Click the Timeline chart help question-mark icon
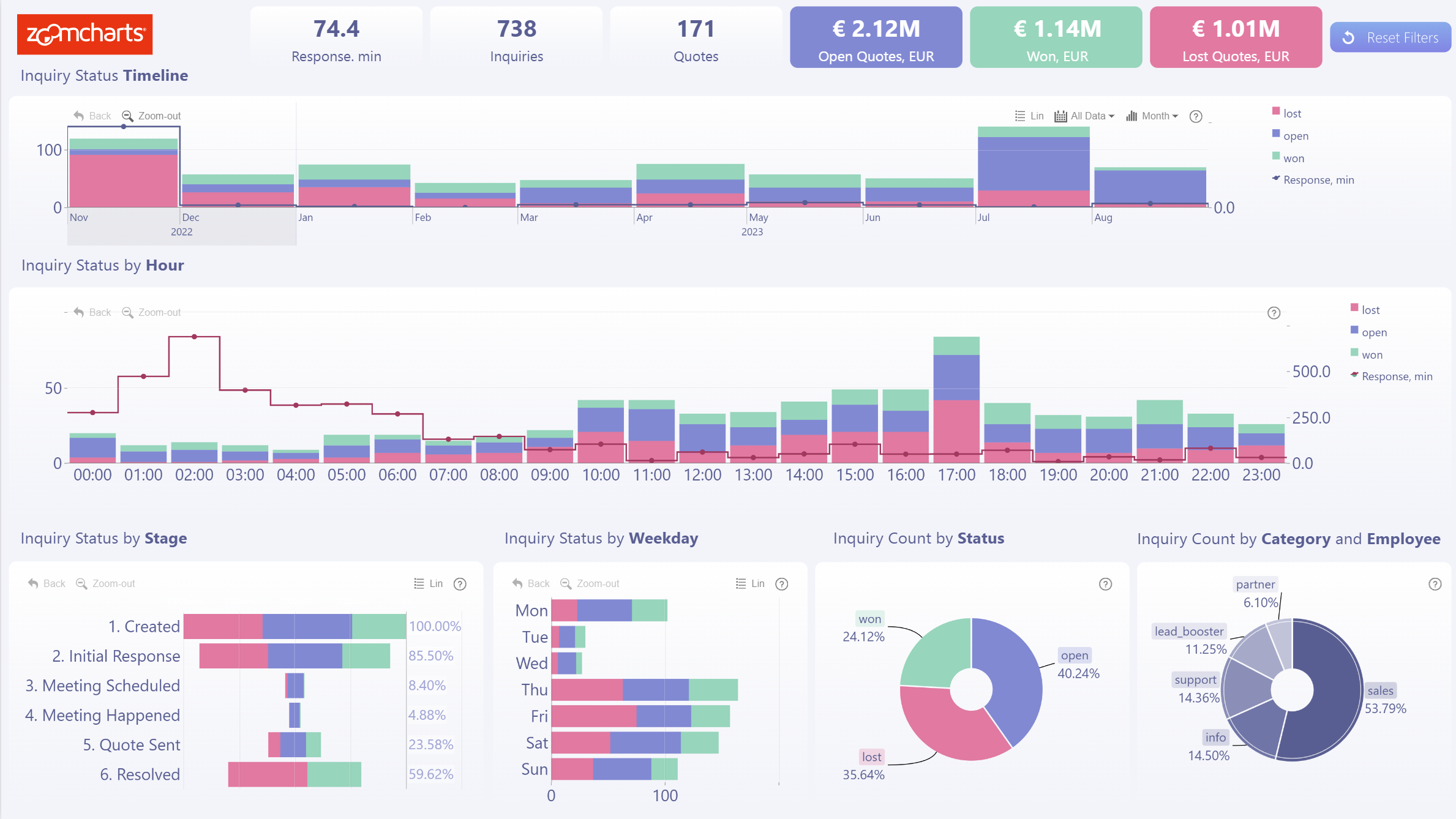Viewport: 1456px width, 819px height. tap(1195, 116)
